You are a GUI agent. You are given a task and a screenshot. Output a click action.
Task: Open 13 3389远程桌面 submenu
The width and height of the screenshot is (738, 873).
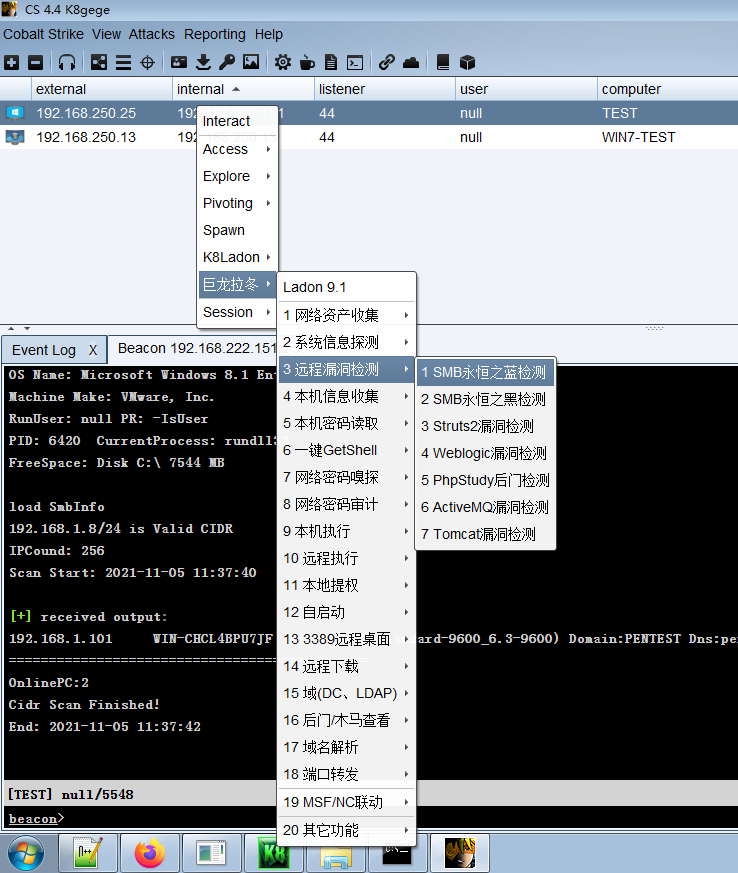[x=346, y=639]
